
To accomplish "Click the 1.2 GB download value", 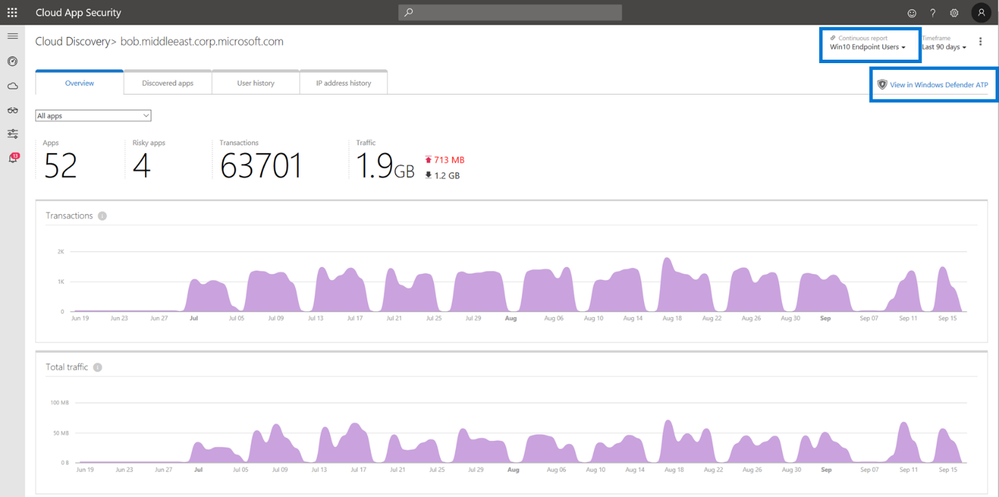I will tap(447, 175).
